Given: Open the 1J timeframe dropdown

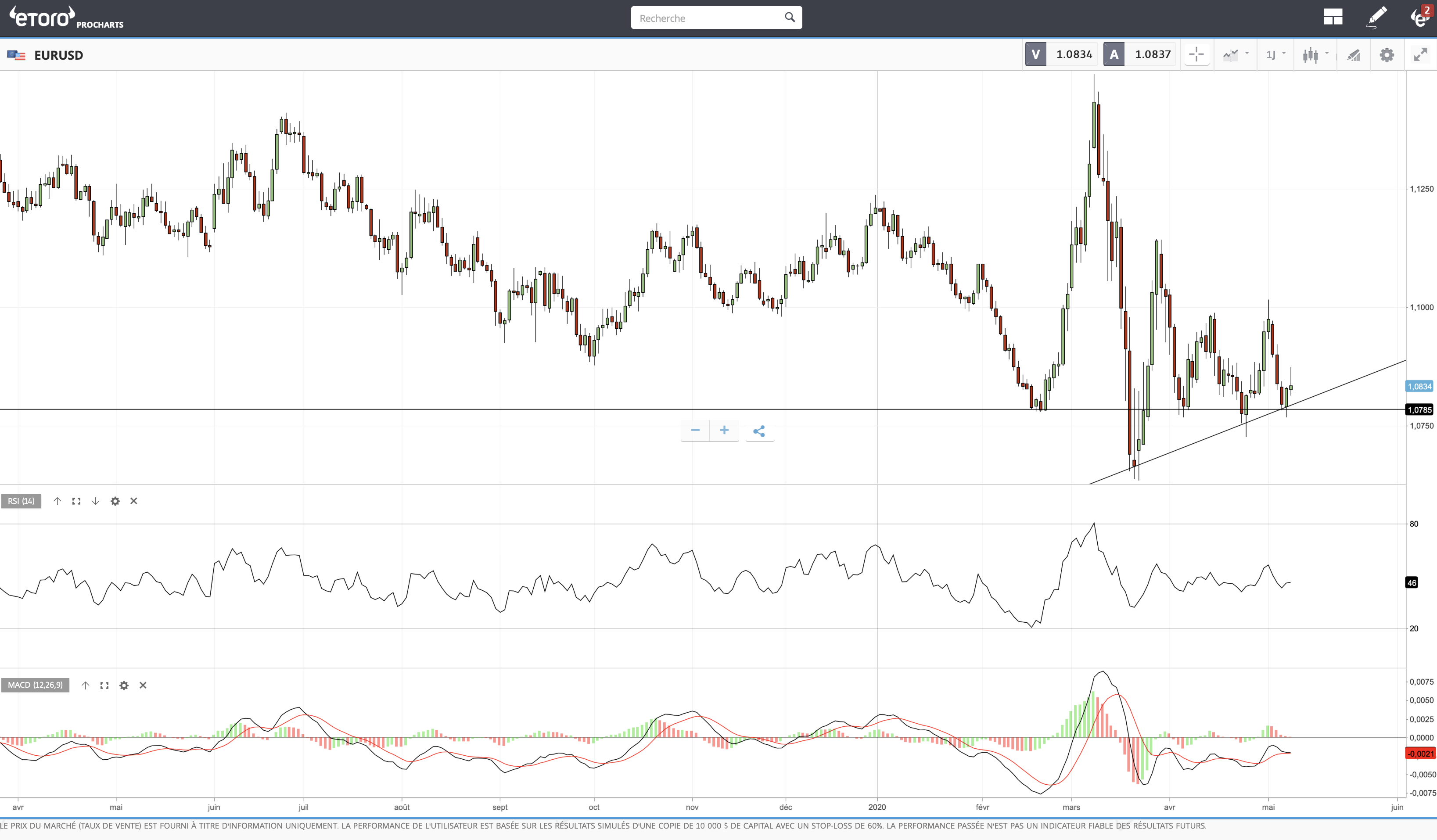Looking at the screenshot, I should point(1275,55).
